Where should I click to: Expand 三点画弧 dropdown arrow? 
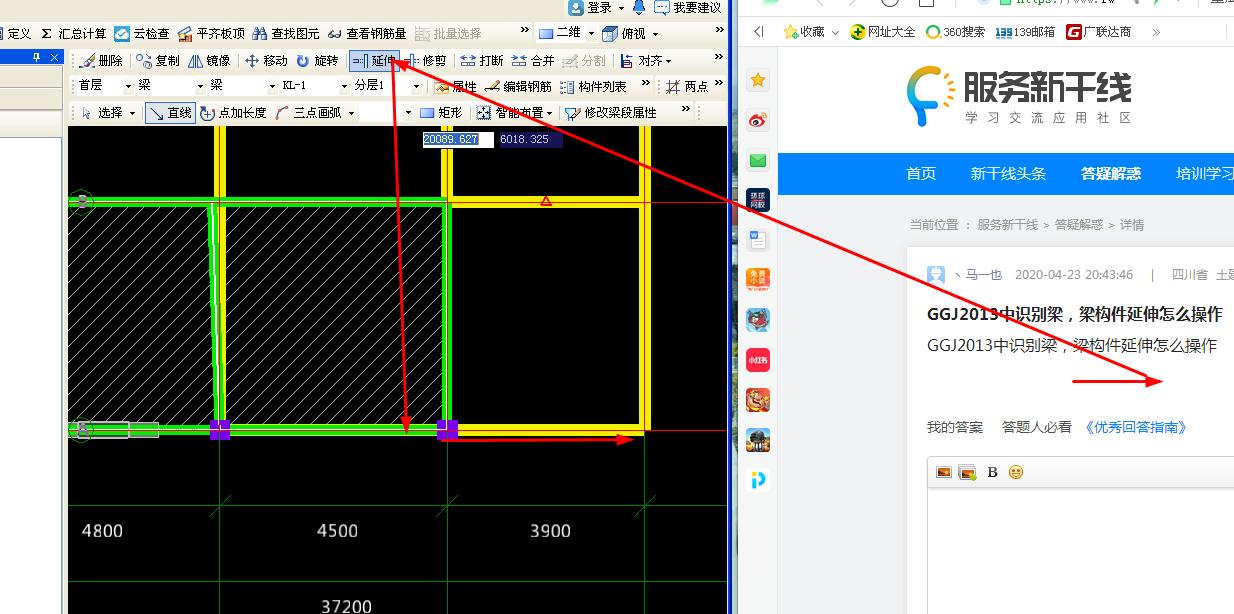pos(351,113)
